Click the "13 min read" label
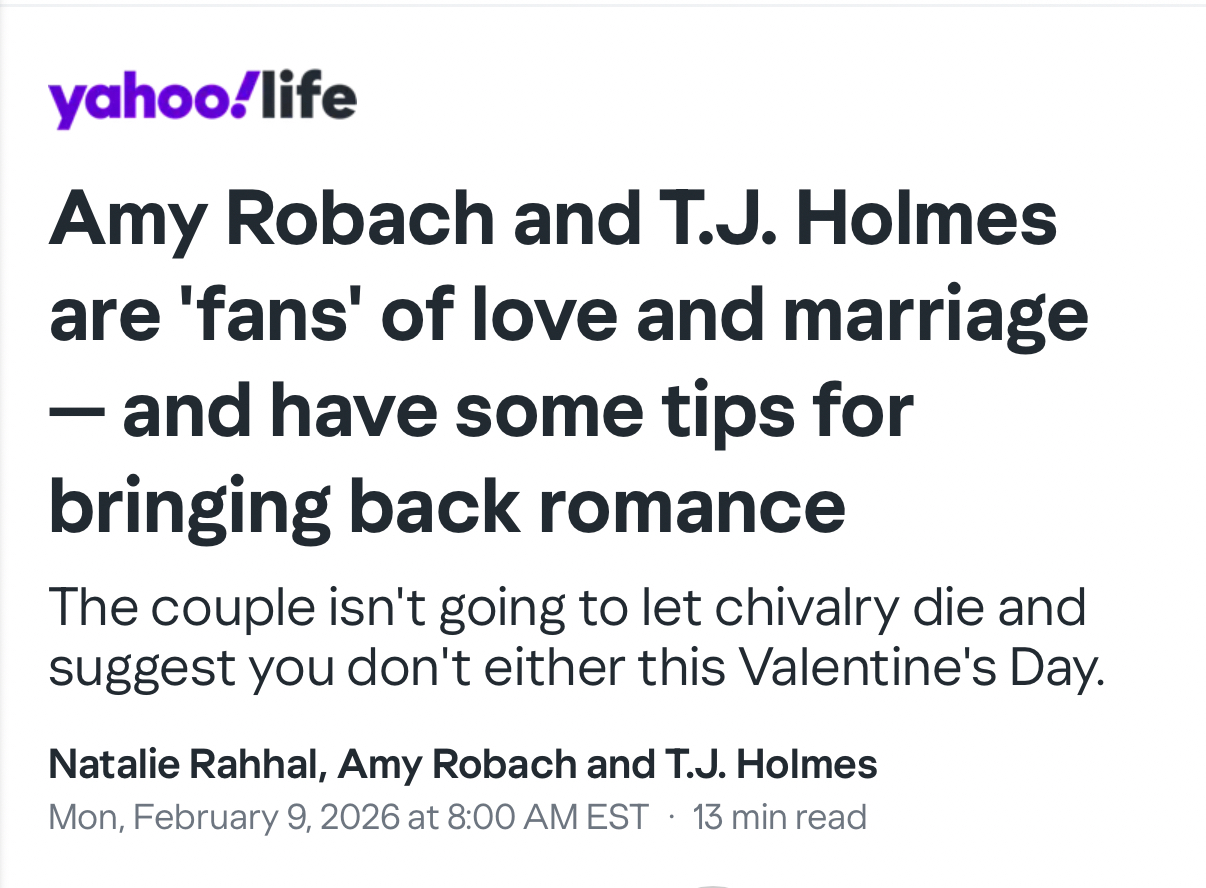This screenshot has width=1206, height=888. click(x=779, y=817)
